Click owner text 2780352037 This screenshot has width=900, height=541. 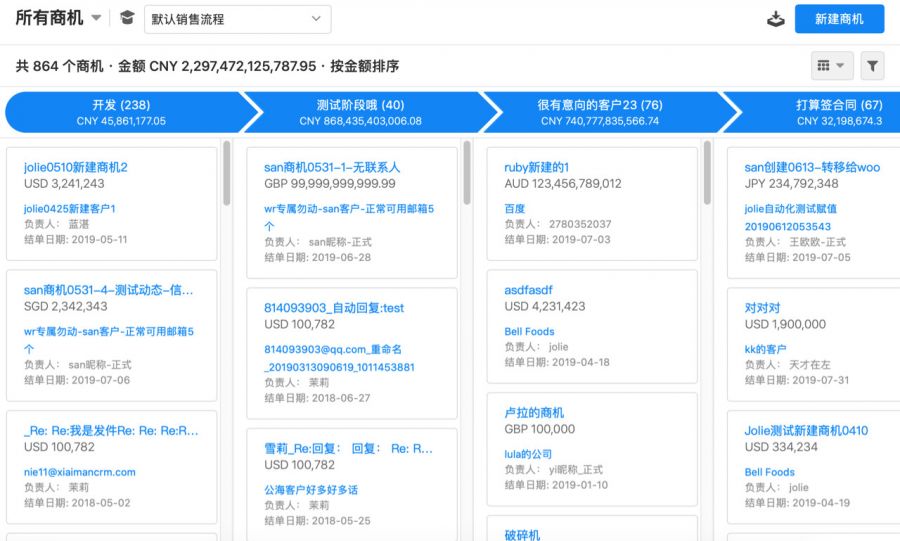(580, 224)
